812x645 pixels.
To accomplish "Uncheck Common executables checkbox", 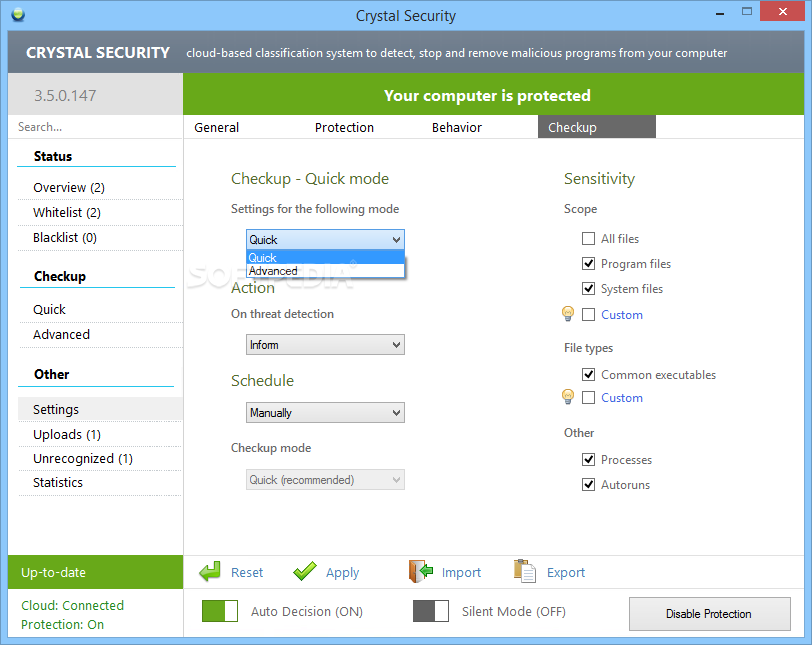I will [588, 374].
